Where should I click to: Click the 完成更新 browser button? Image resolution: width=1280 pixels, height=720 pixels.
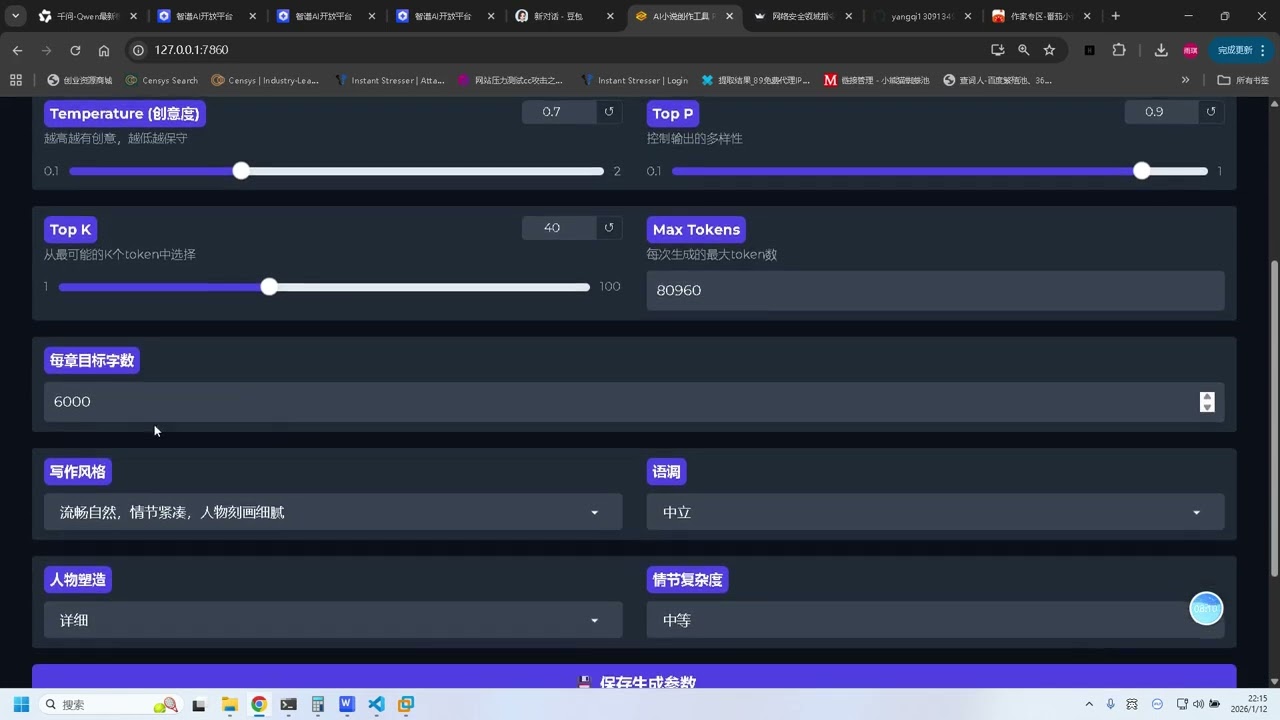tap(1241, 50)
